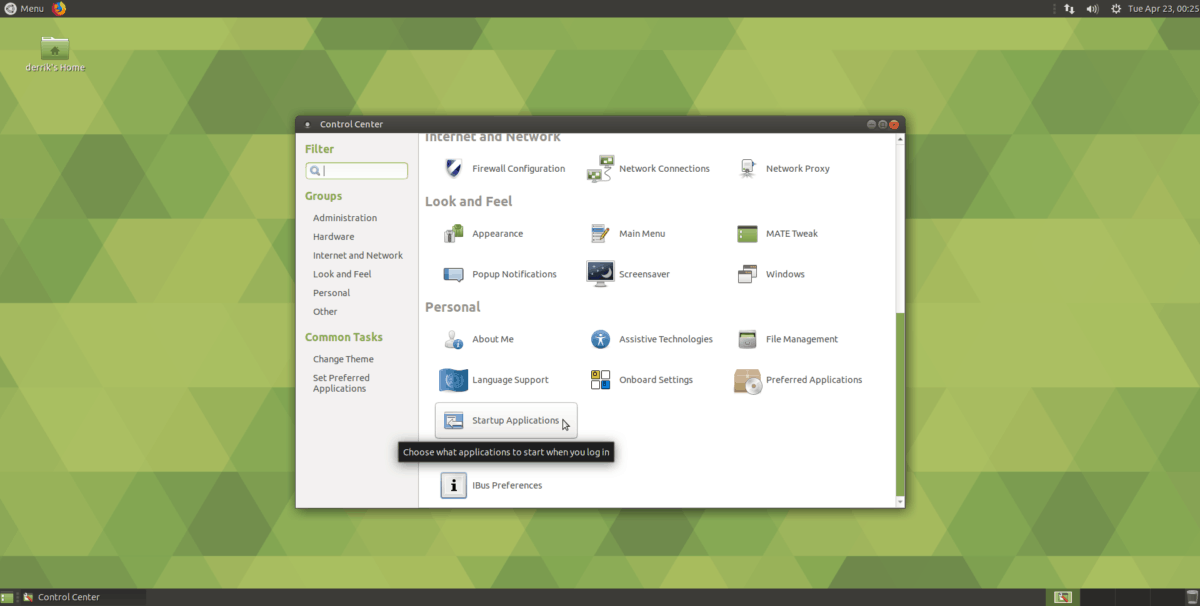Screen dimensions: 1200x606
Task: Open Startup Applications
Action: click(506, 421)
